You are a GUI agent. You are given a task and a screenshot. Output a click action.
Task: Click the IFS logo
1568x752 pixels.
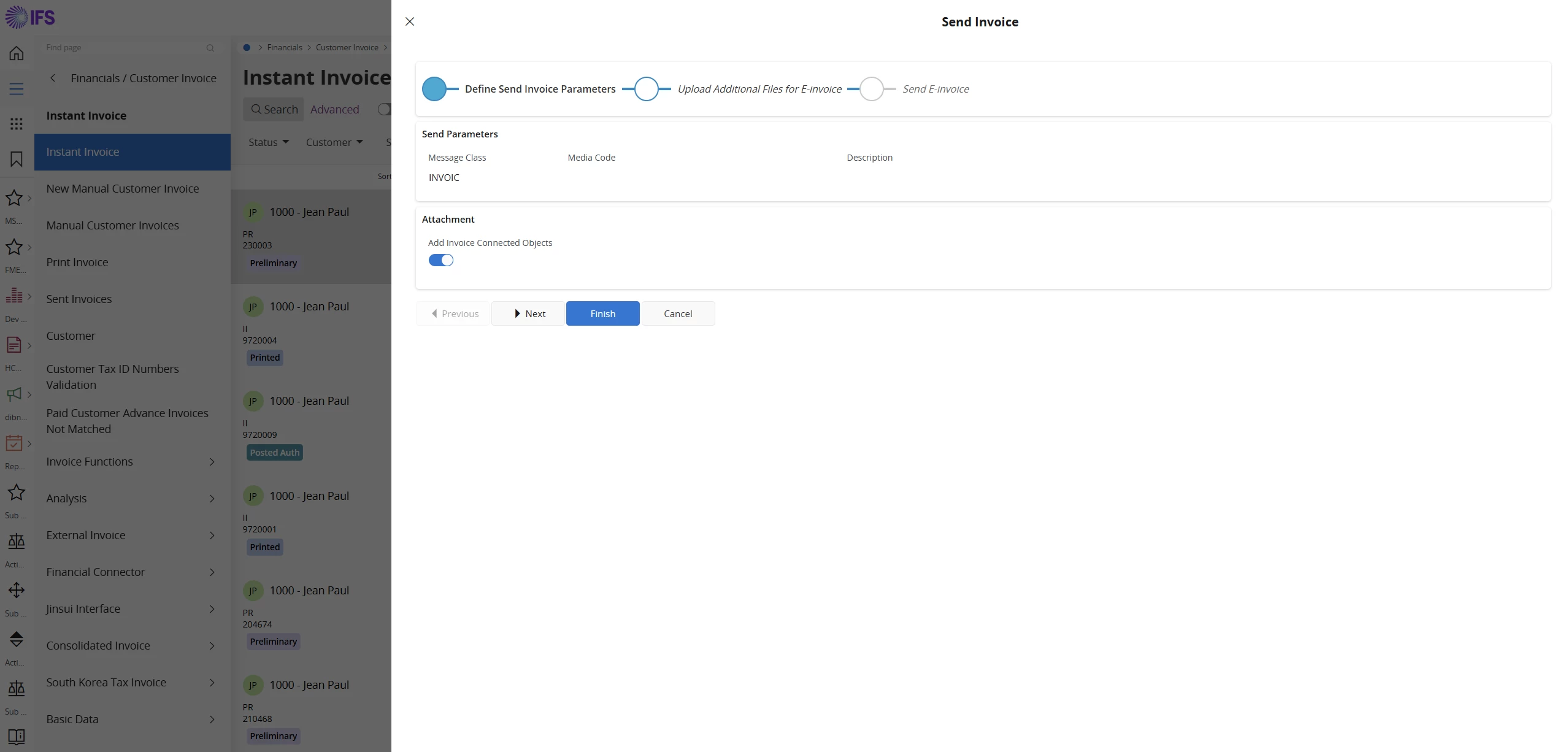pos(30,17)
